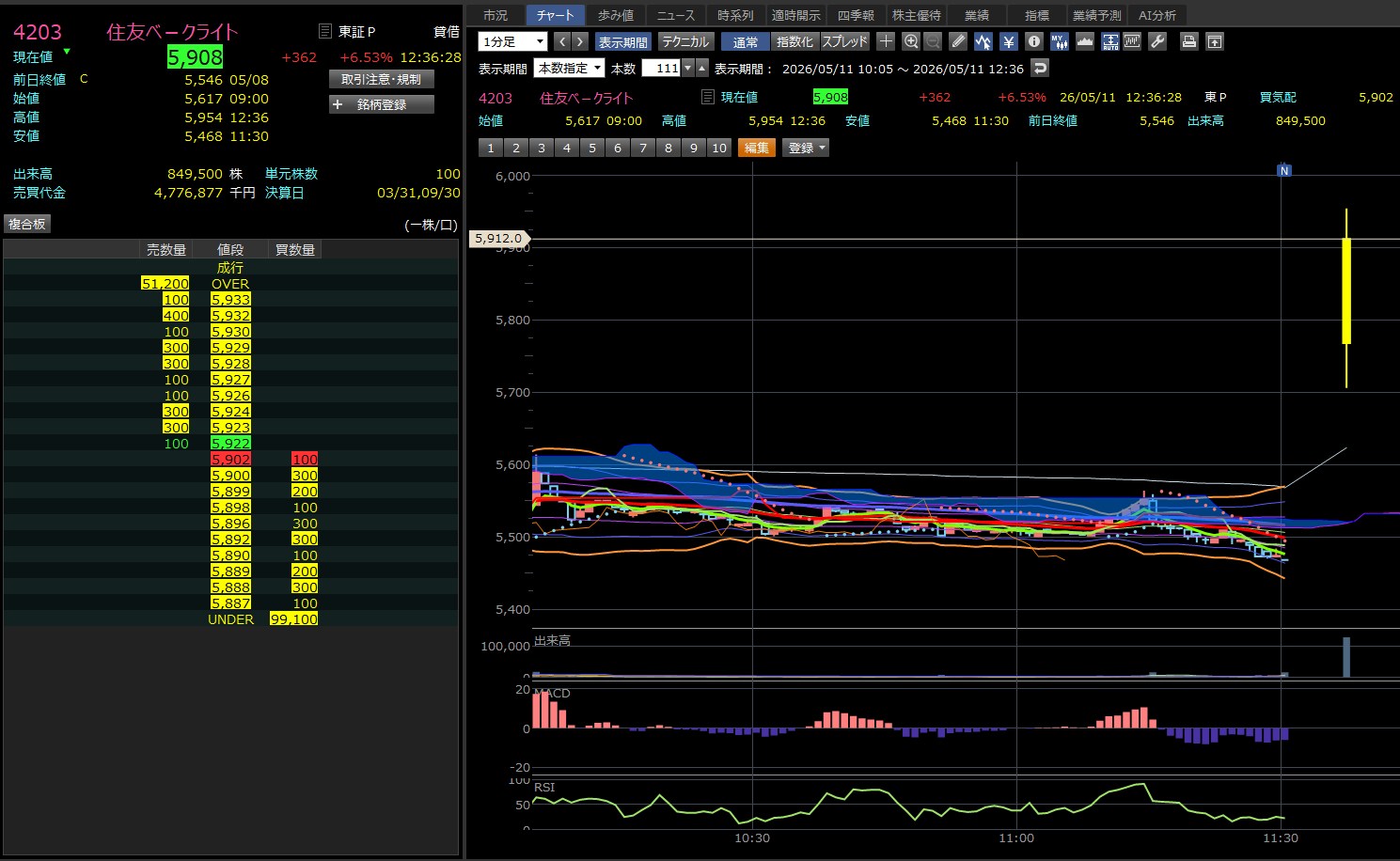Toggle the yen price display icon
This screenshot has height=861, width=1400.
1009,41
